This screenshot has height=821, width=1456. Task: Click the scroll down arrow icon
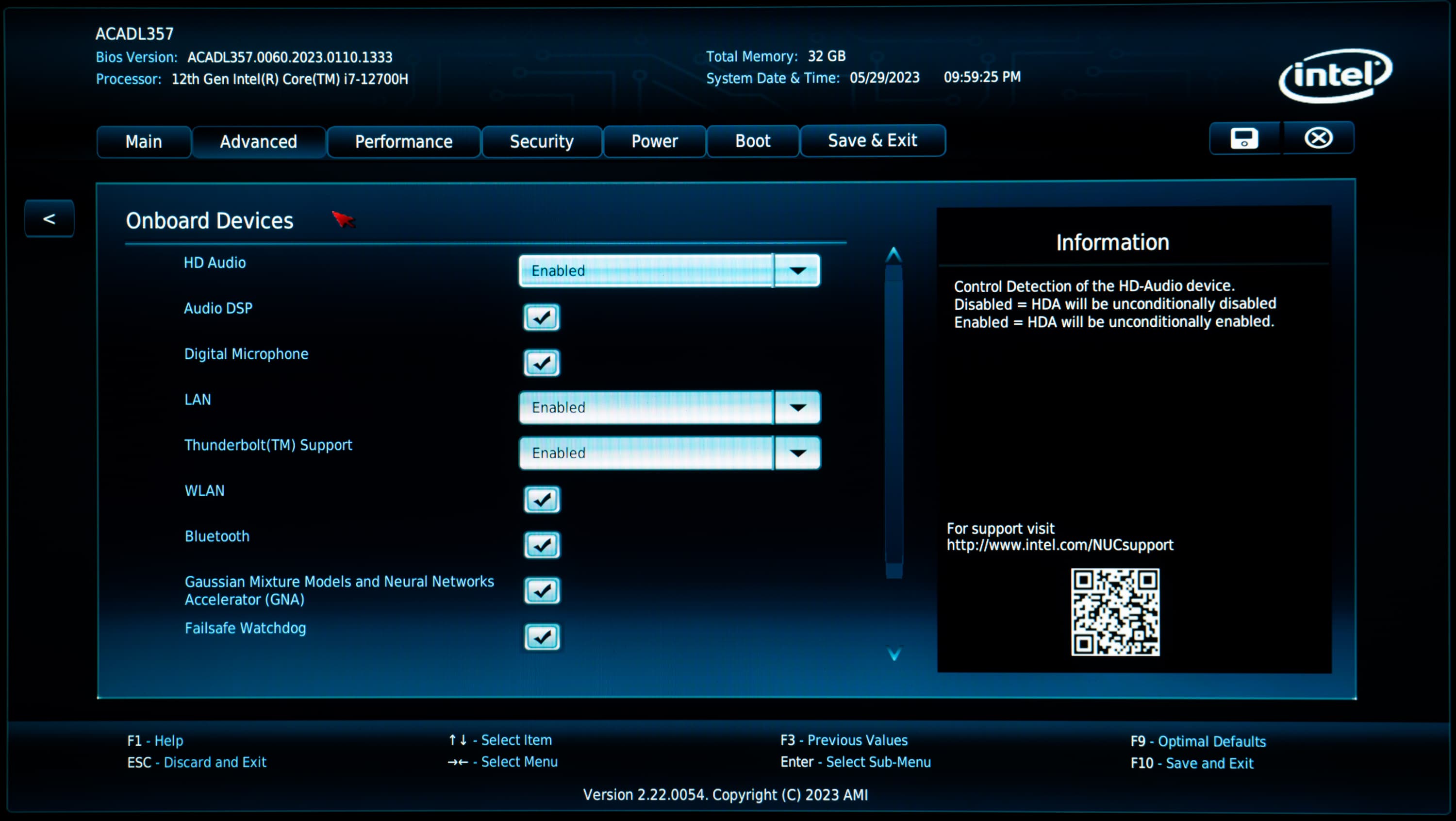893,654
